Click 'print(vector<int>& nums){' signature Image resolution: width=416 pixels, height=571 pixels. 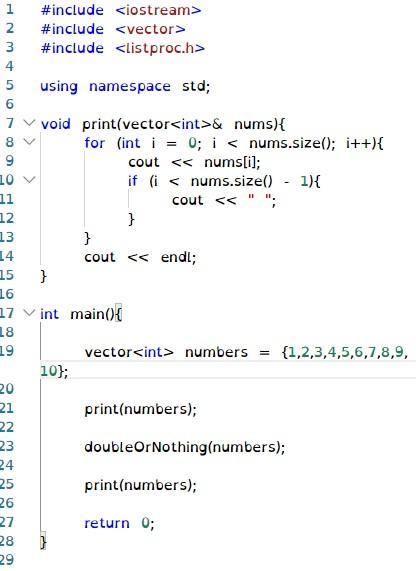pyautogui.click(x=184, y=125)
